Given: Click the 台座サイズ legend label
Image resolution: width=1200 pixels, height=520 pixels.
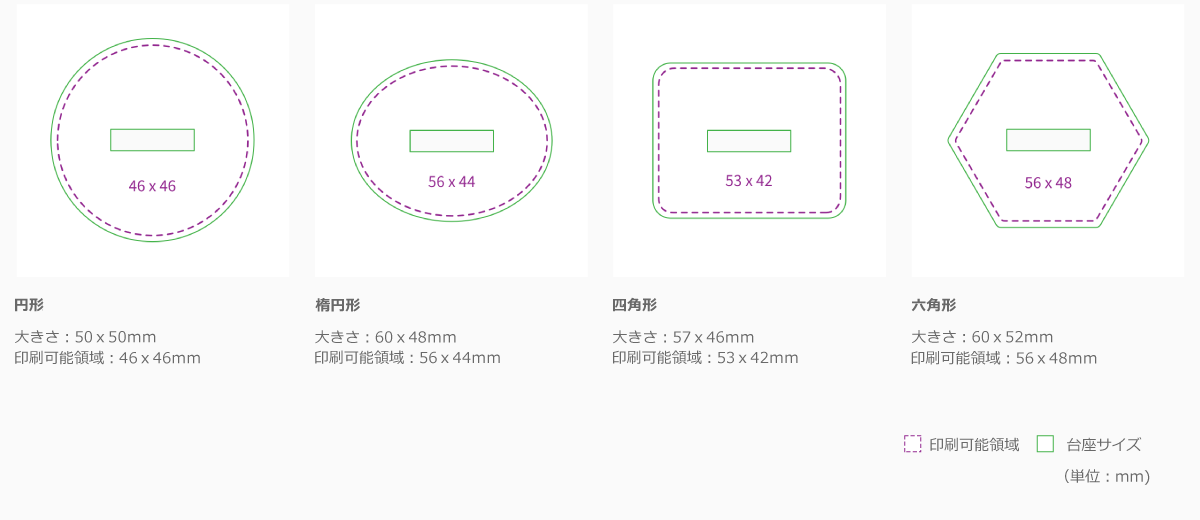Looking at the screenshot, I should 1103,445.
